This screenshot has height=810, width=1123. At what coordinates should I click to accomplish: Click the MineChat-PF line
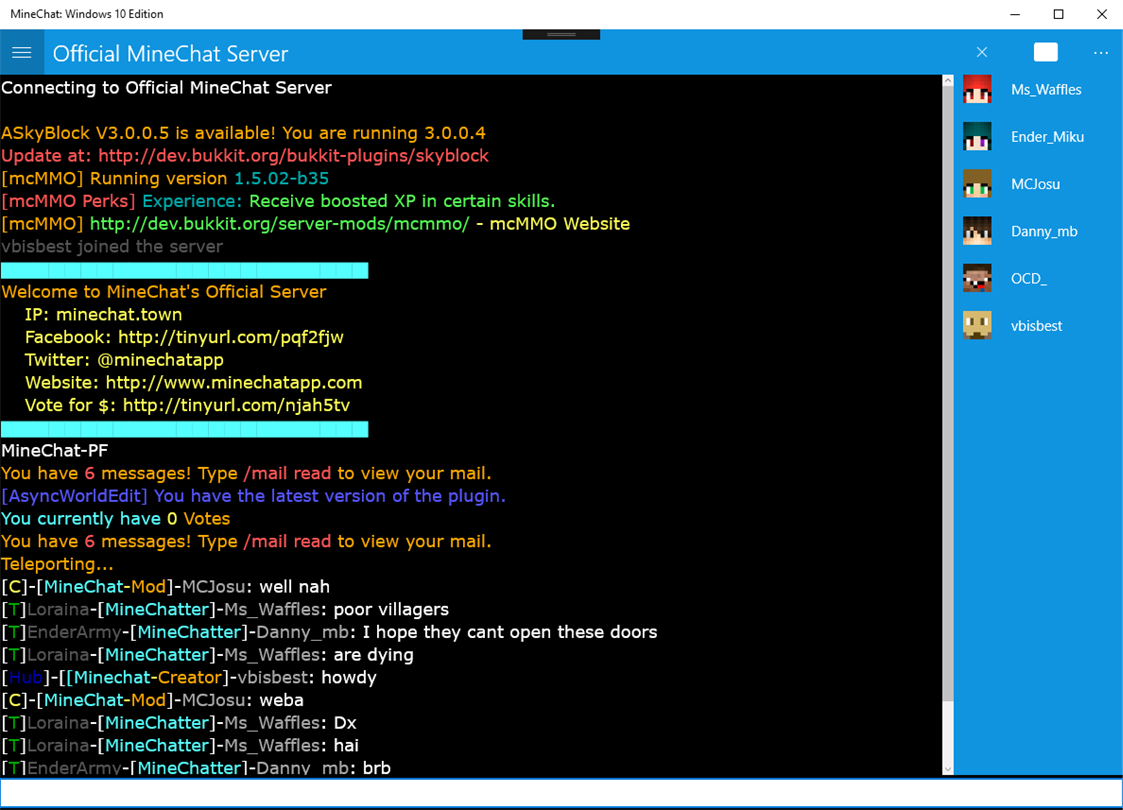point(54,450)
